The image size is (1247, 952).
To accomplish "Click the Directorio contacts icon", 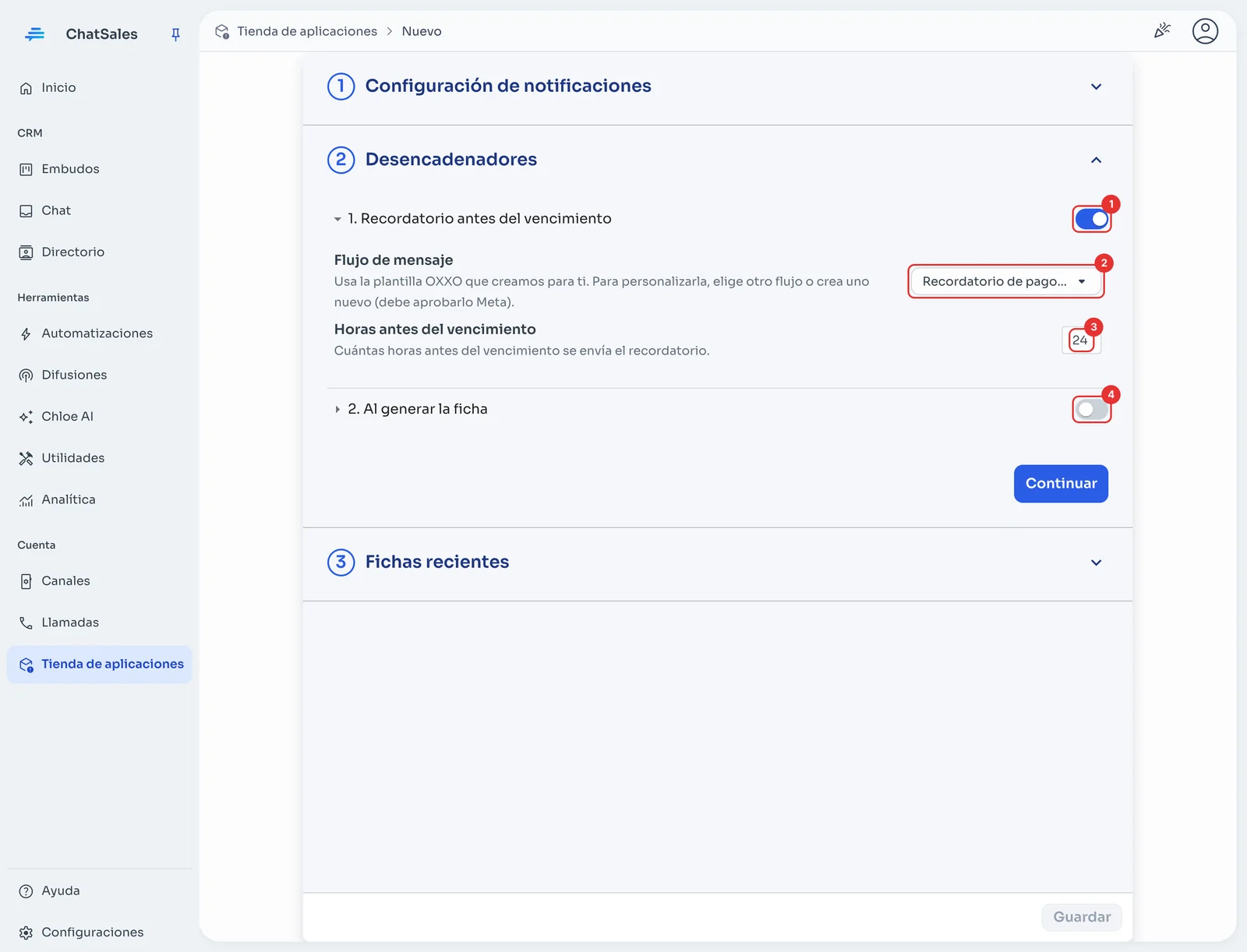I will pyautogui.click(x=26, y=252).
